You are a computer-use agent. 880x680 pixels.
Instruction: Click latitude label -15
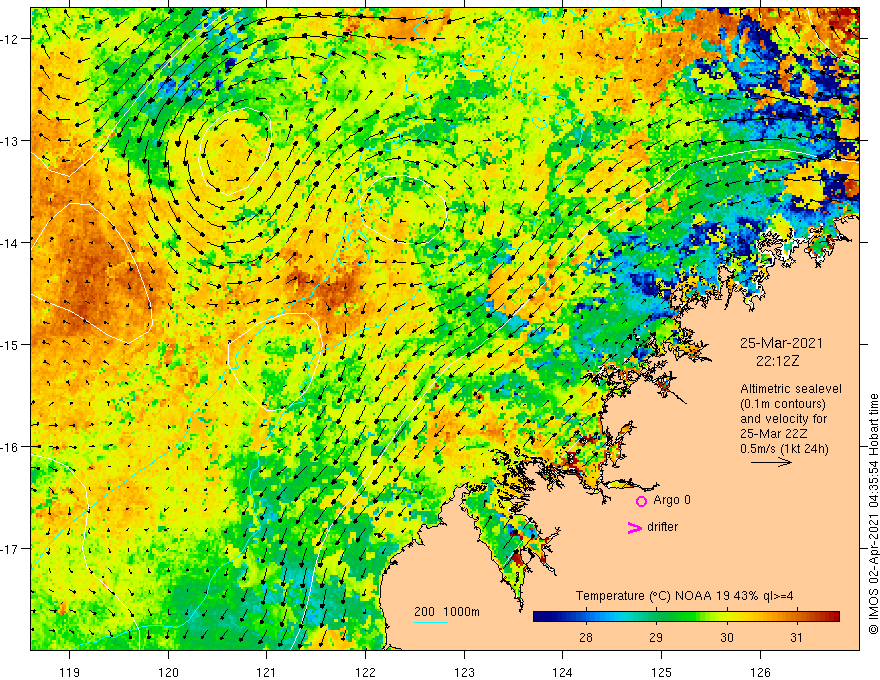pyautogui.click(x=11, y=345)
